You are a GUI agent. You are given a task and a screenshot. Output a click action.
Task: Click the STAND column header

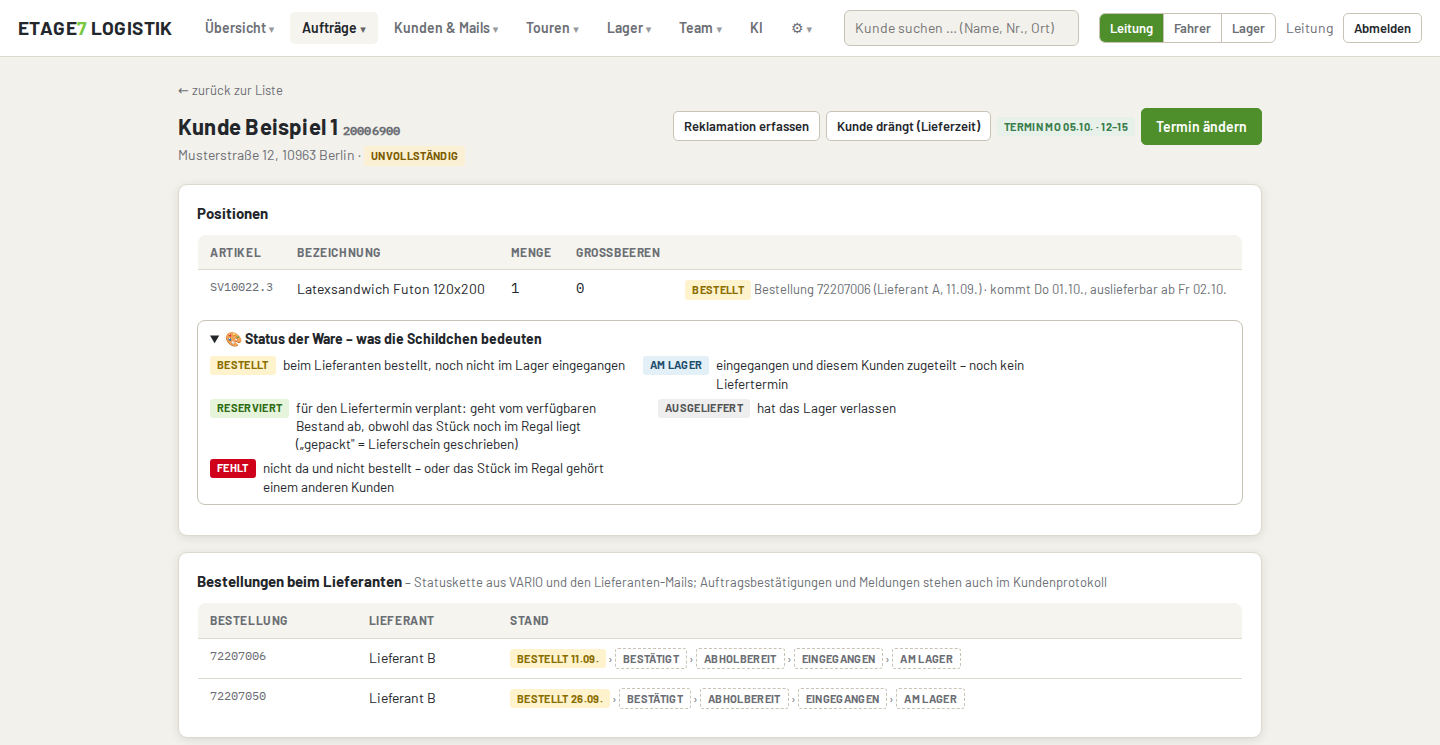coord(529,621)
